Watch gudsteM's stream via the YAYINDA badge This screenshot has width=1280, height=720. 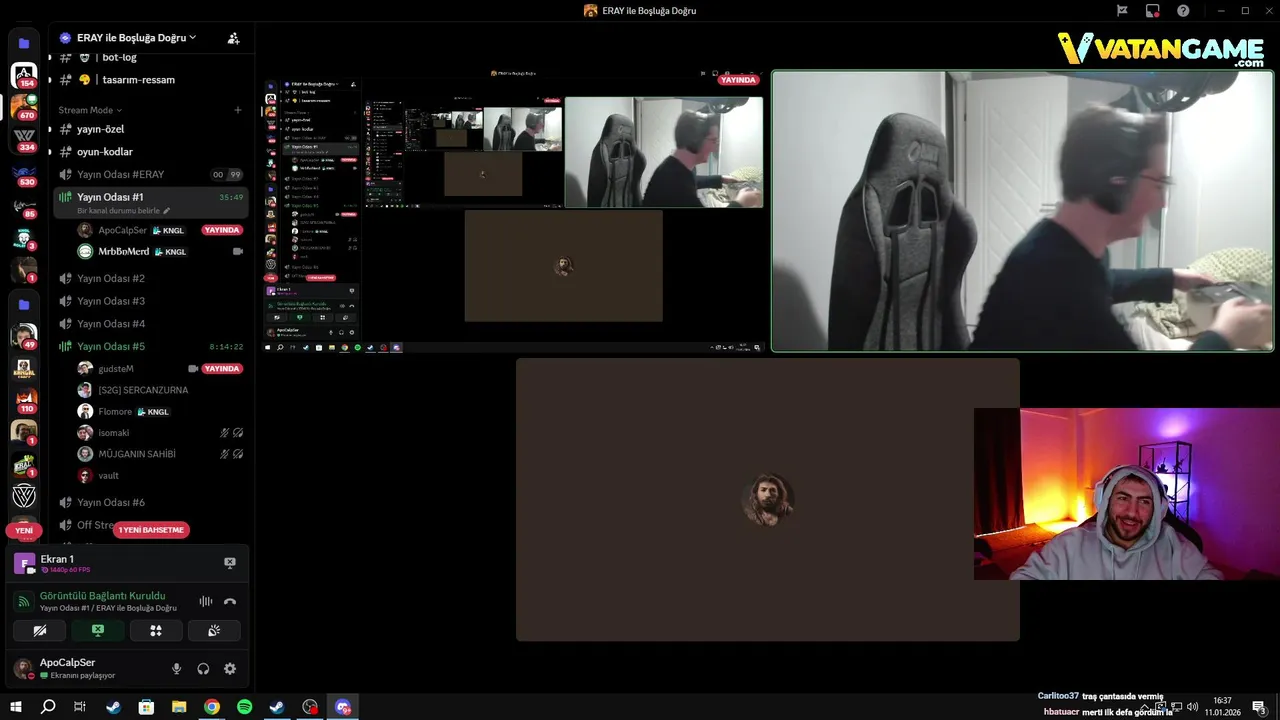(x=222, y=368)
